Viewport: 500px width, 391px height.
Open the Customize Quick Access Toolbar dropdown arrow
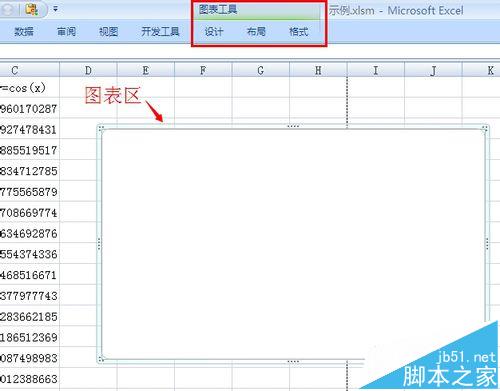pyautogui.click(x=55, y=9)
